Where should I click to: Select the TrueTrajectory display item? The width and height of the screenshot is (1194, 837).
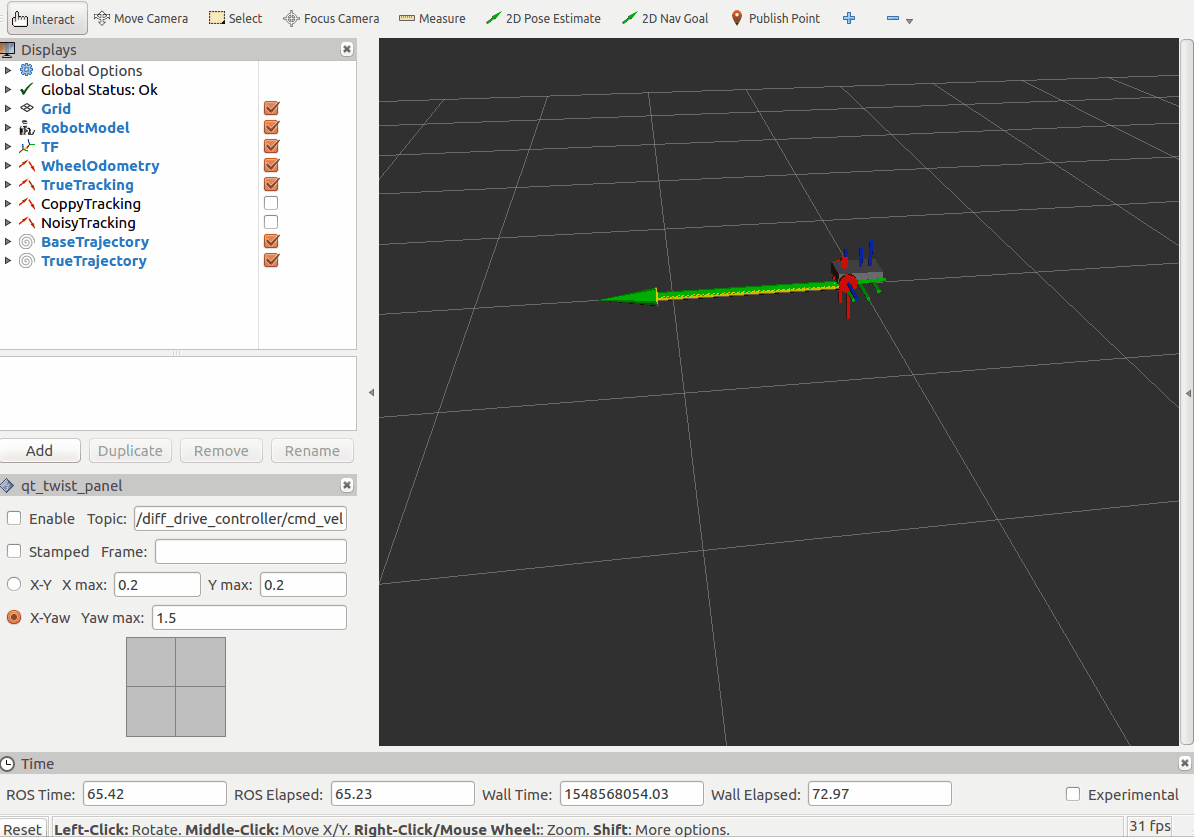tap(93, 261)
